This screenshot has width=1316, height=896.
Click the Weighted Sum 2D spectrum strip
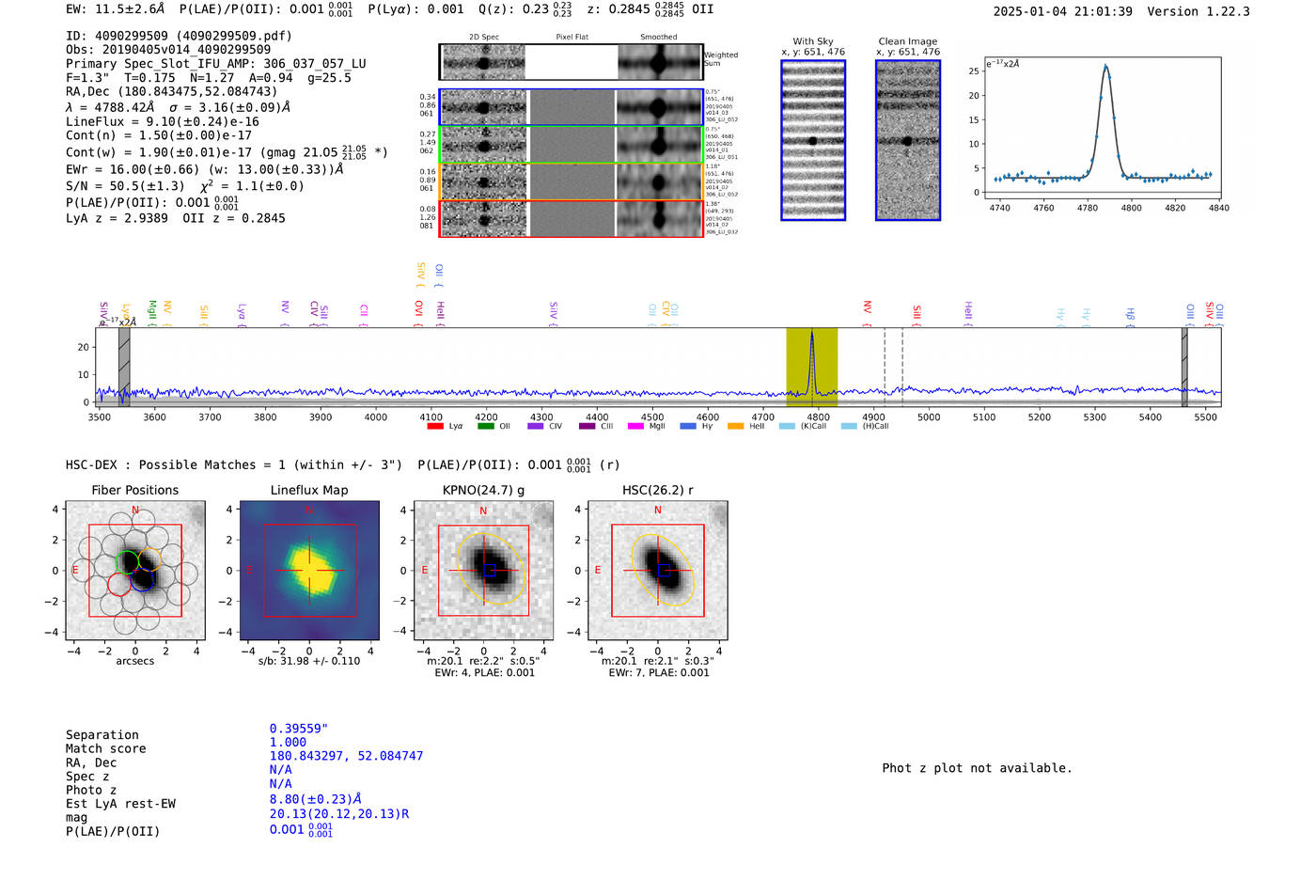(x=572, y=62)
